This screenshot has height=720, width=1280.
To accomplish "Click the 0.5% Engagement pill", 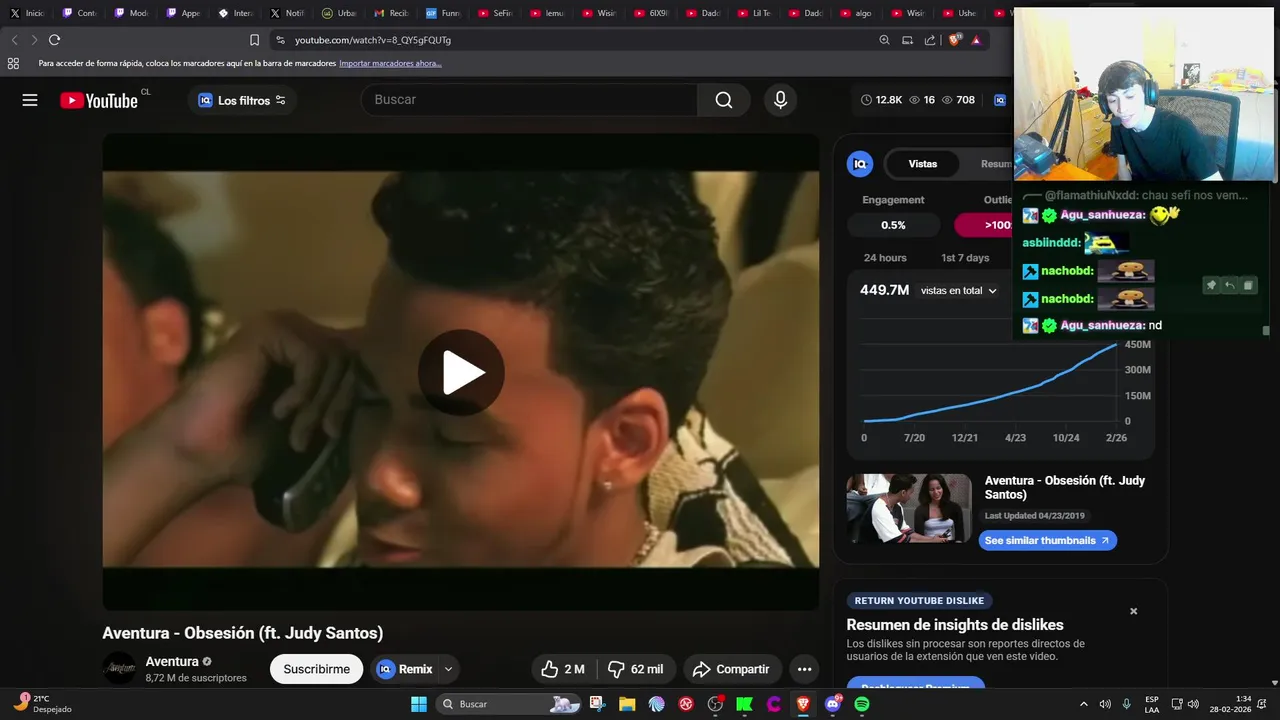I will pyautogui.click(x=893, y=225).
